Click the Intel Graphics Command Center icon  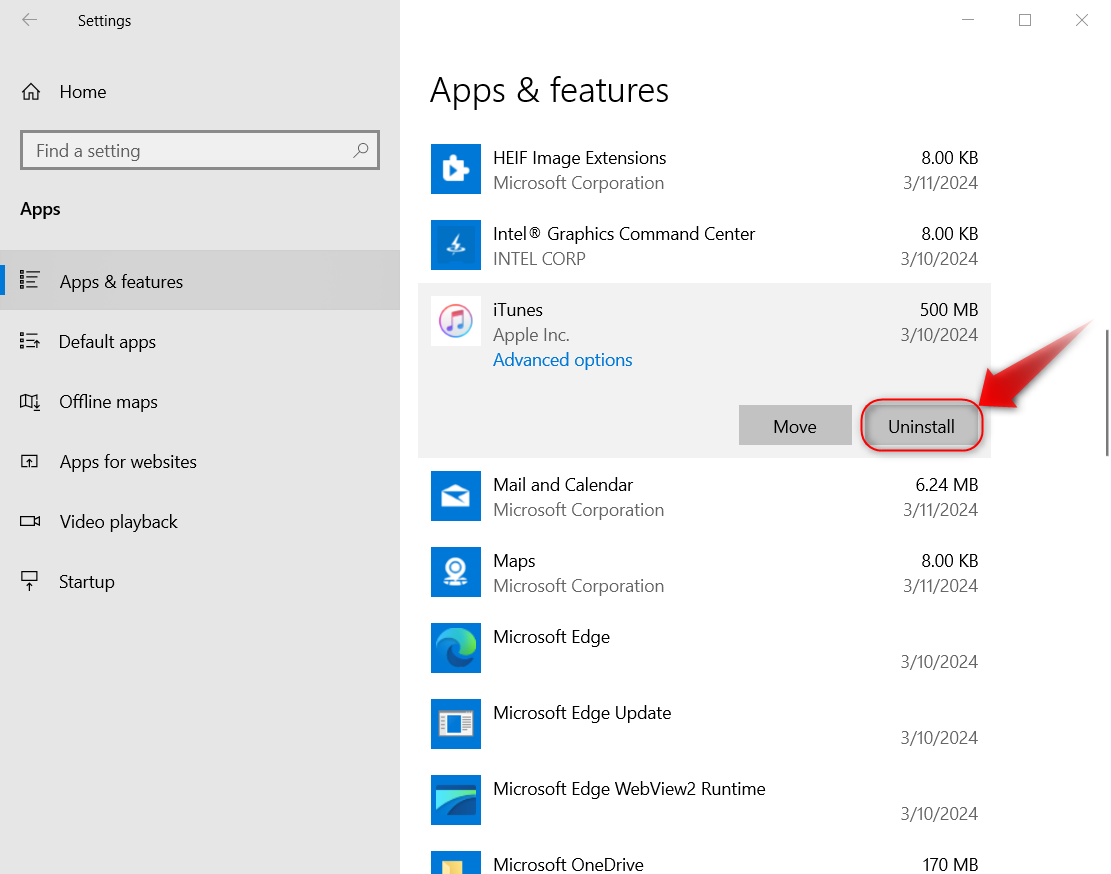(456, 245)
